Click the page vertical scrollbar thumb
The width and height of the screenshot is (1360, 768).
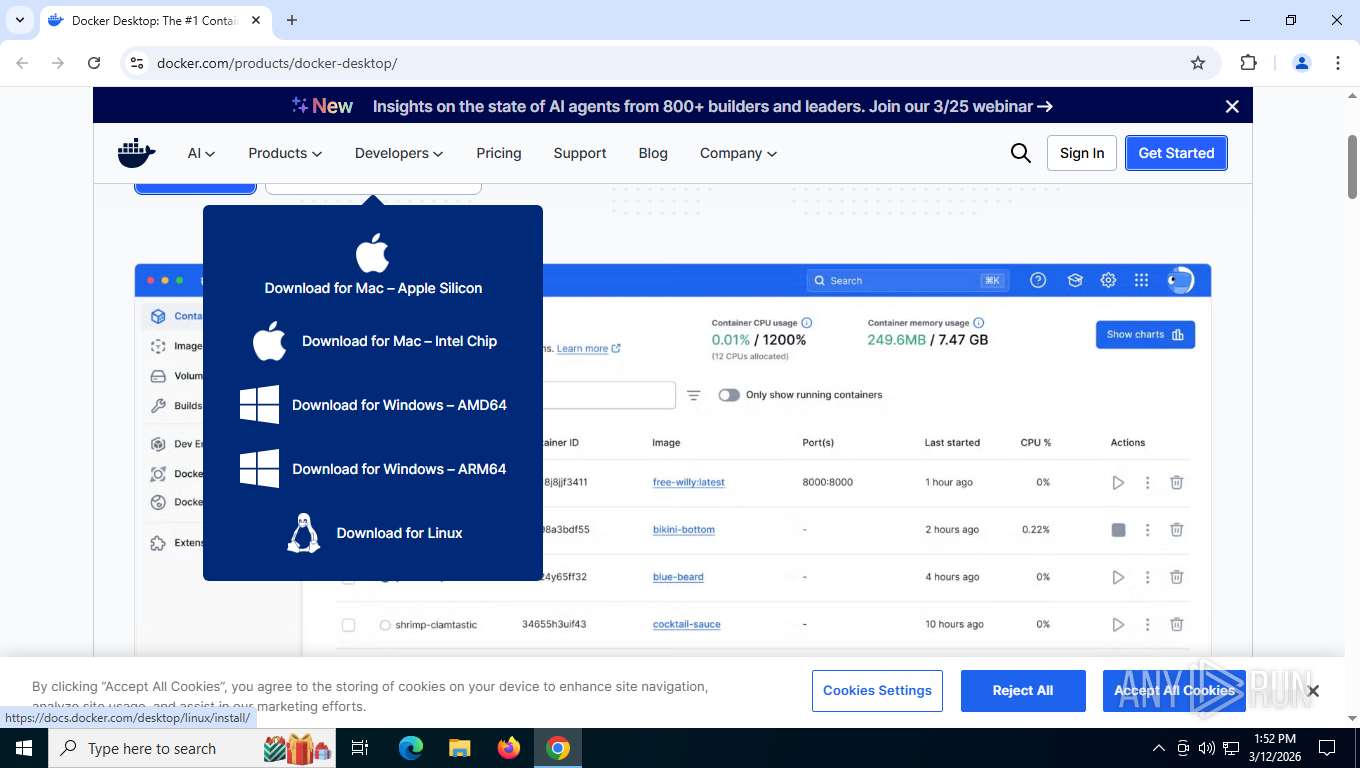pos(1352,167)
